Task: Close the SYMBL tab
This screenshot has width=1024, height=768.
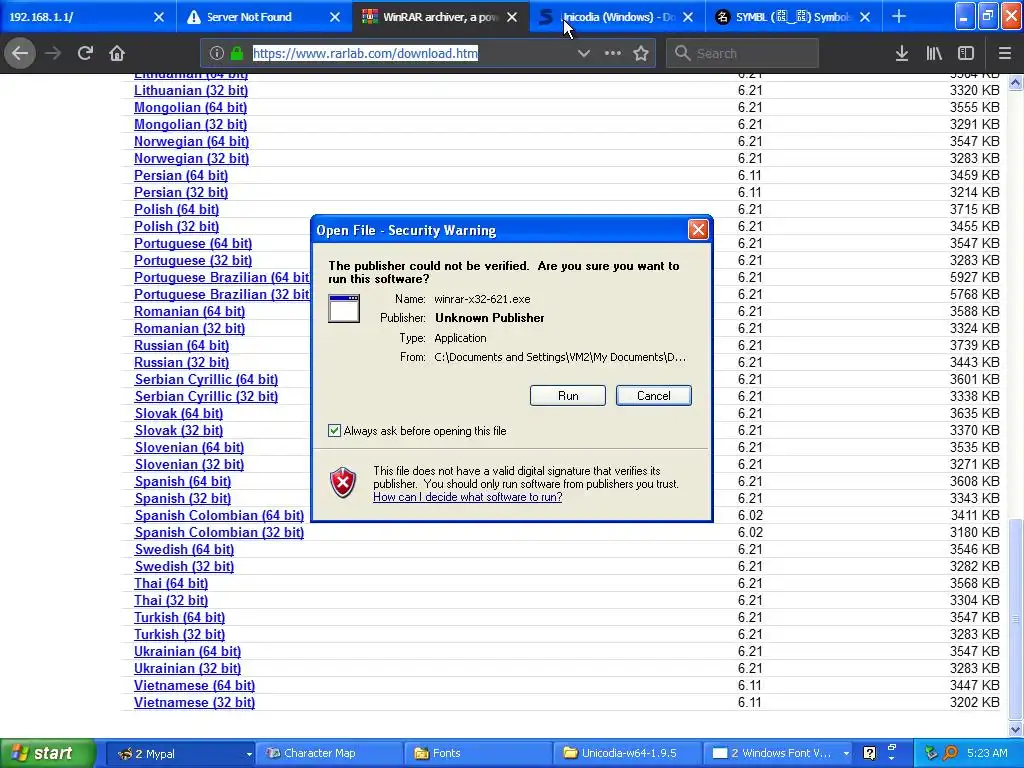Action: click(865, 17)
